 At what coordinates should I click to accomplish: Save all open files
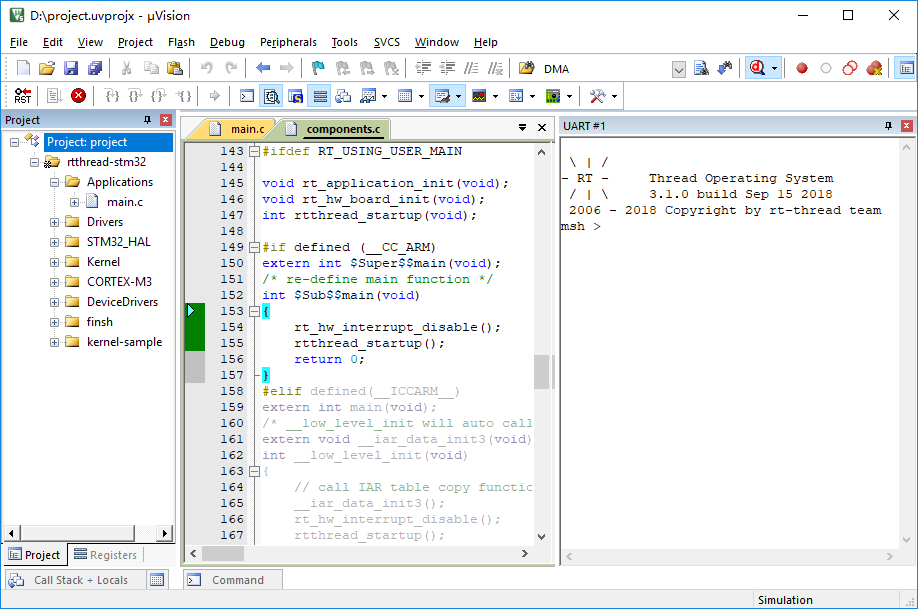pyautogui.click(x=93, y=68)
